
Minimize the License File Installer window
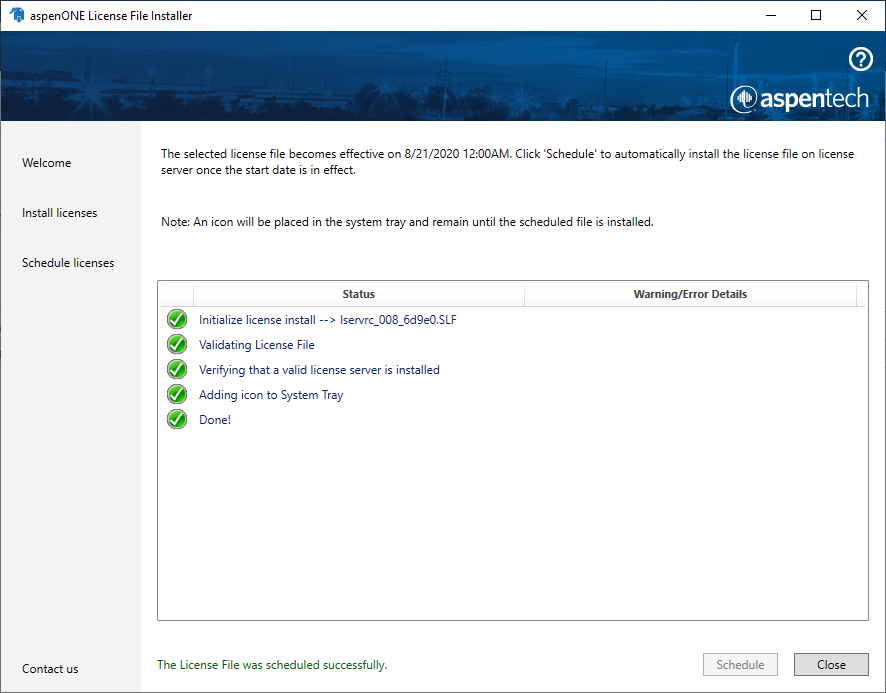pyautogui.click(x=771, y=15)
